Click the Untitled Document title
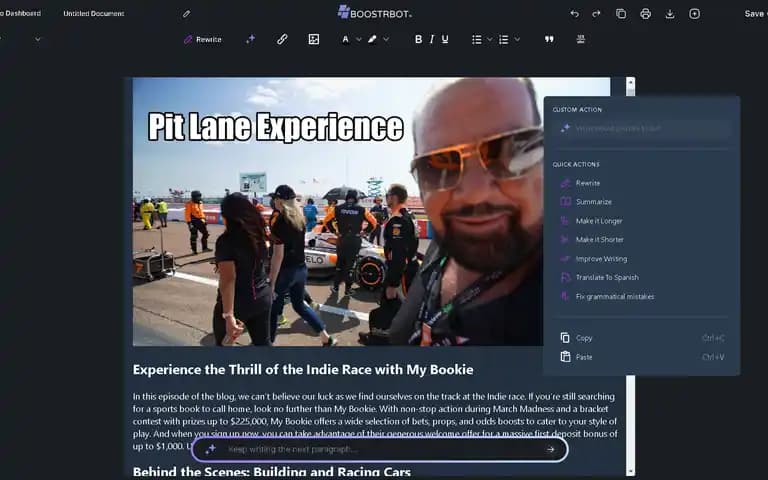Image resolution: width=768 pixels, height=480 pixels. 94,14
